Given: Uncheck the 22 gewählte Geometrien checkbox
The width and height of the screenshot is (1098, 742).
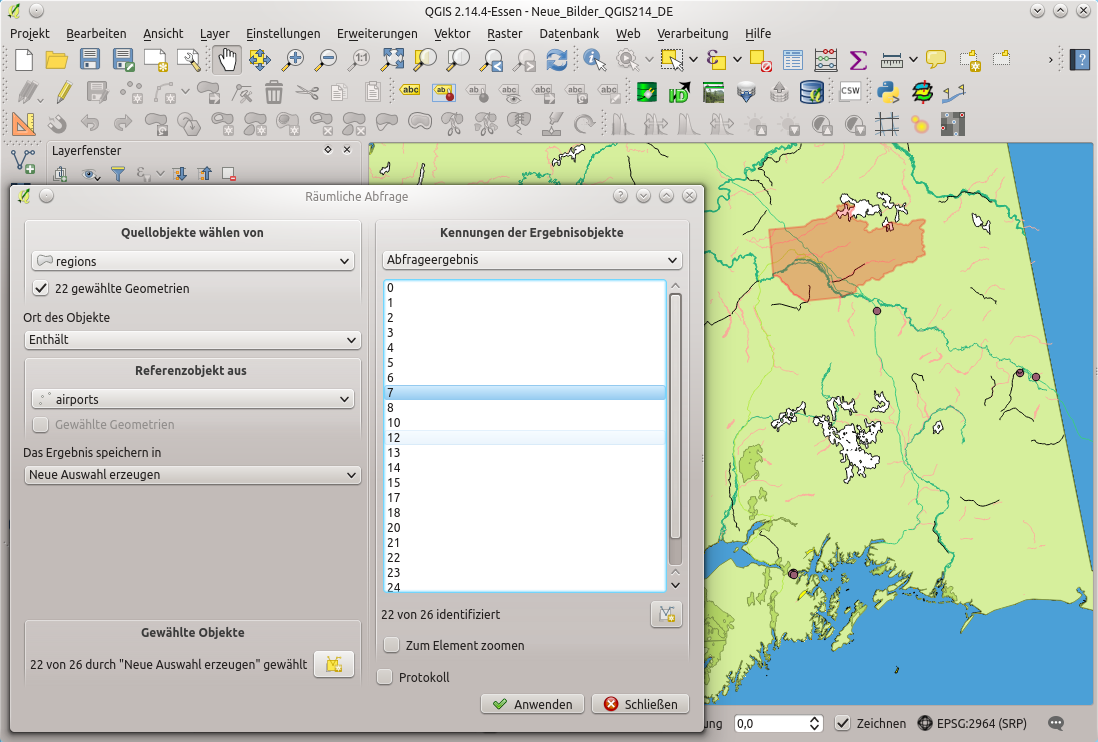Looking at the screenshot, I should click(41, 288).
